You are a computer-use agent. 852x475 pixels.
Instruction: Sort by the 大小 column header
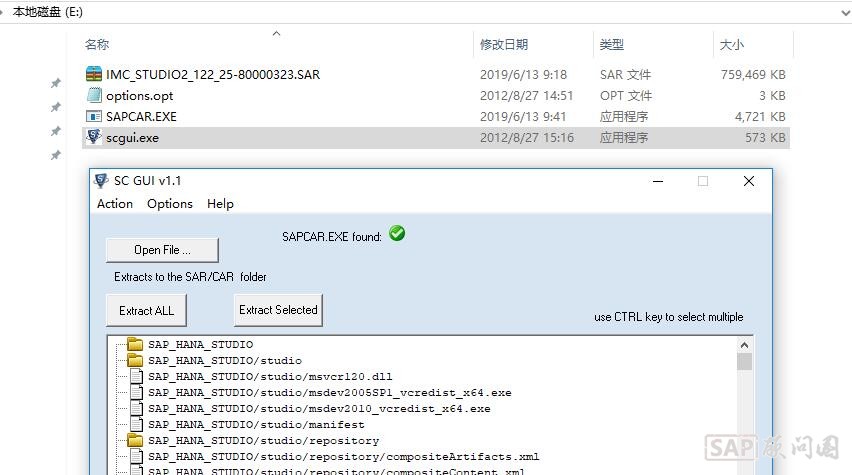pos(731,45)
